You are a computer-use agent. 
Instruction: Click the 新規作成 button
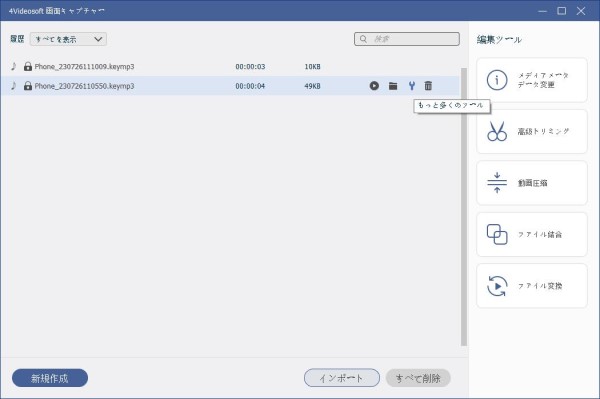tap(50, 378)
